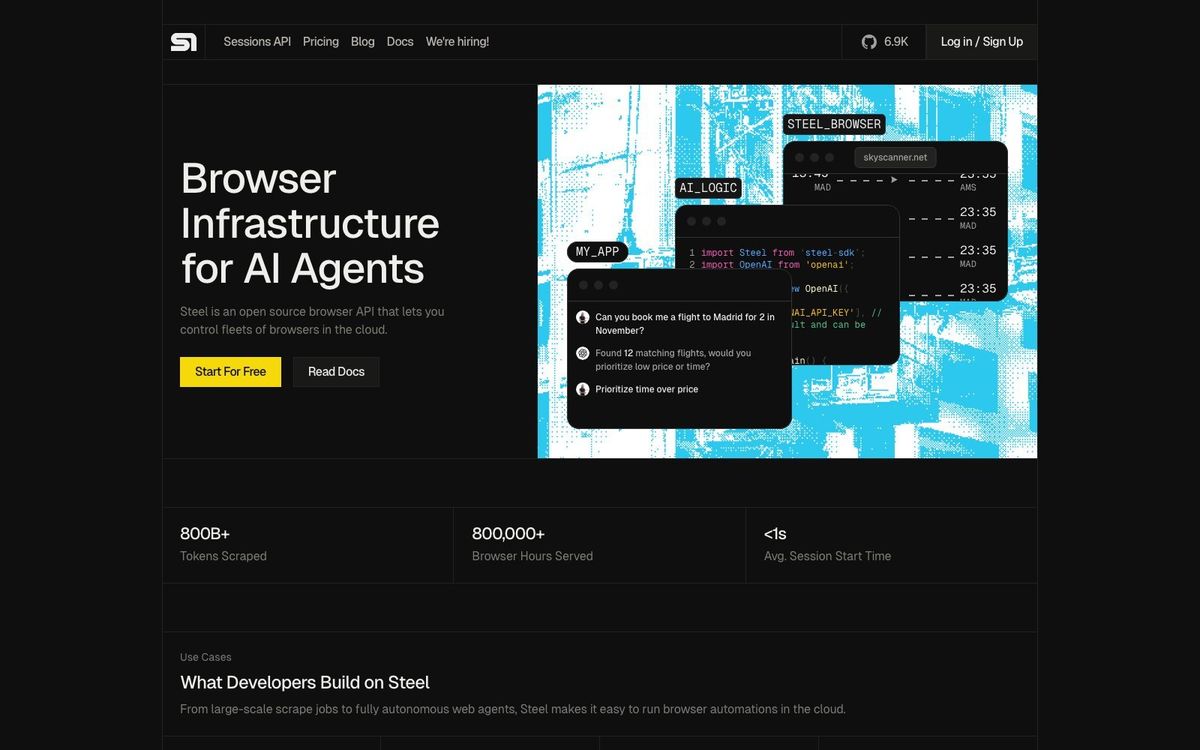
Task: Open the GitHub 6.9K stars link
Action: point(884,42)
